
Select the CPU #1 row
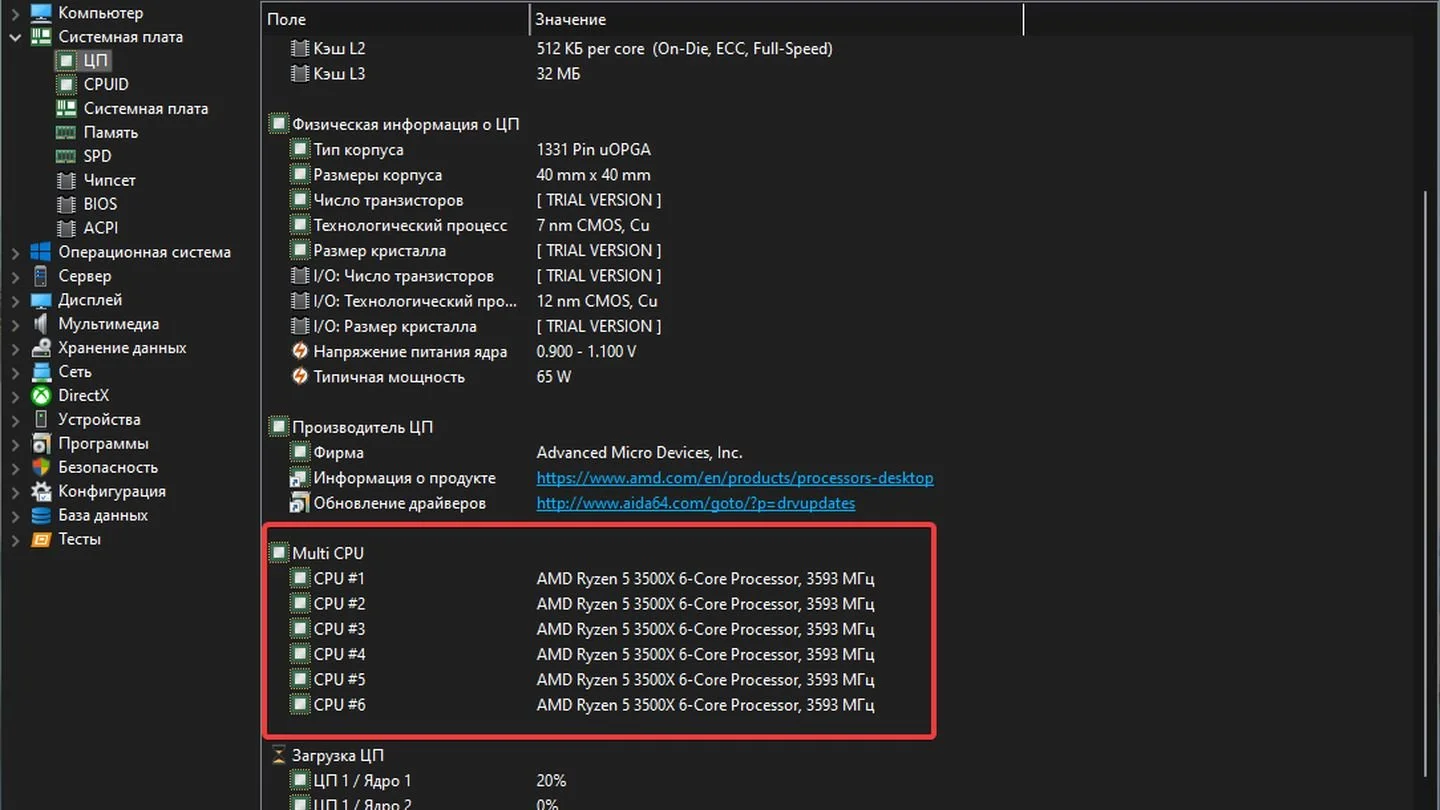(x=582, y=578)
